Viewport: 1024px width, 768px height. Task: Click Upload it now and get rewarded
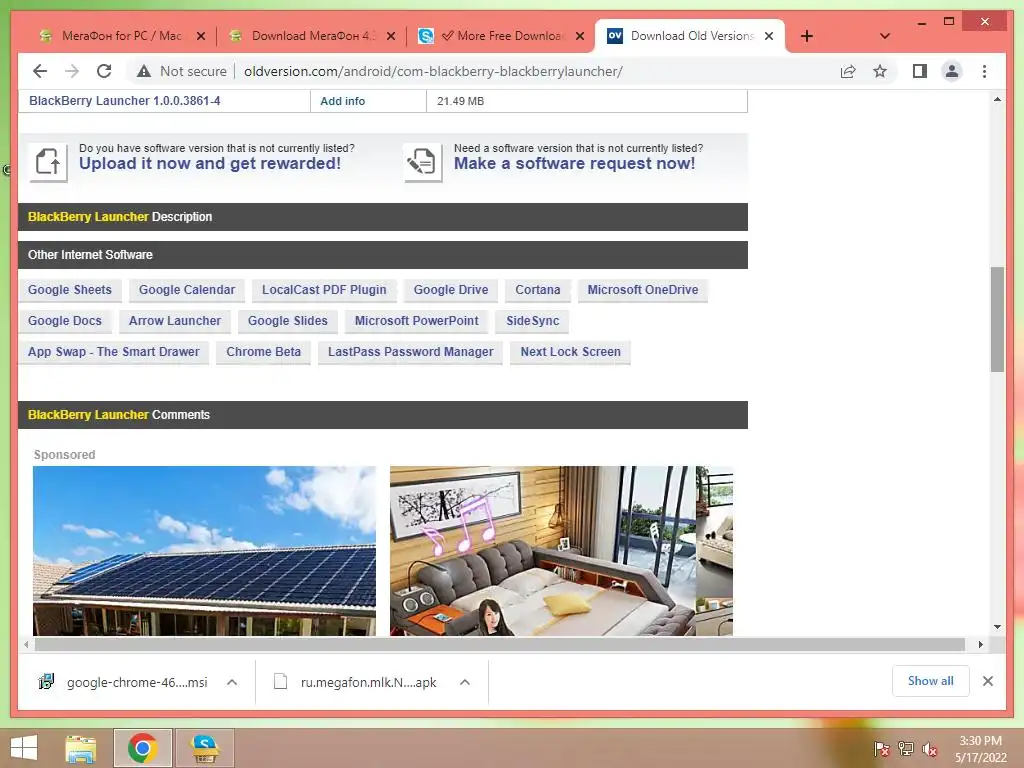coord(210,163)
